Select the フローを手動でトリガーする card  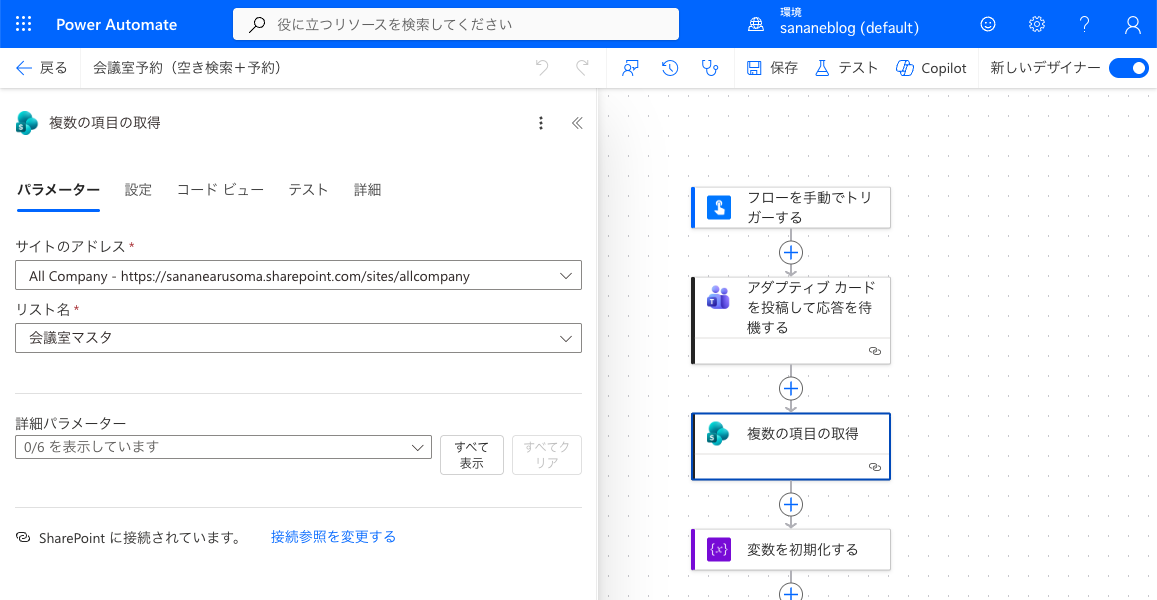click(791, 207)
